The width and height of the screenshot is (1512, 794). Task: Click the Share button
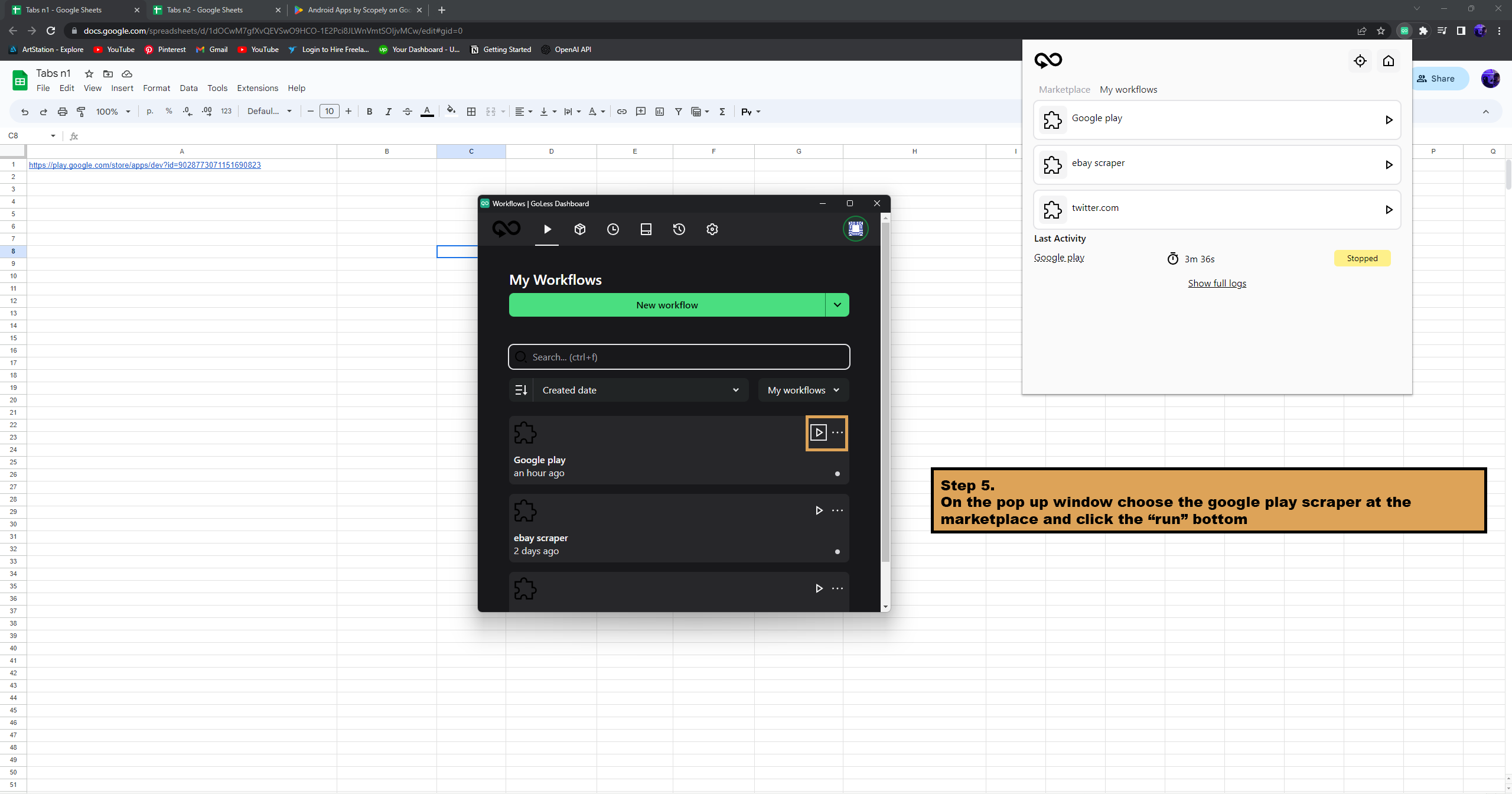1440,79
